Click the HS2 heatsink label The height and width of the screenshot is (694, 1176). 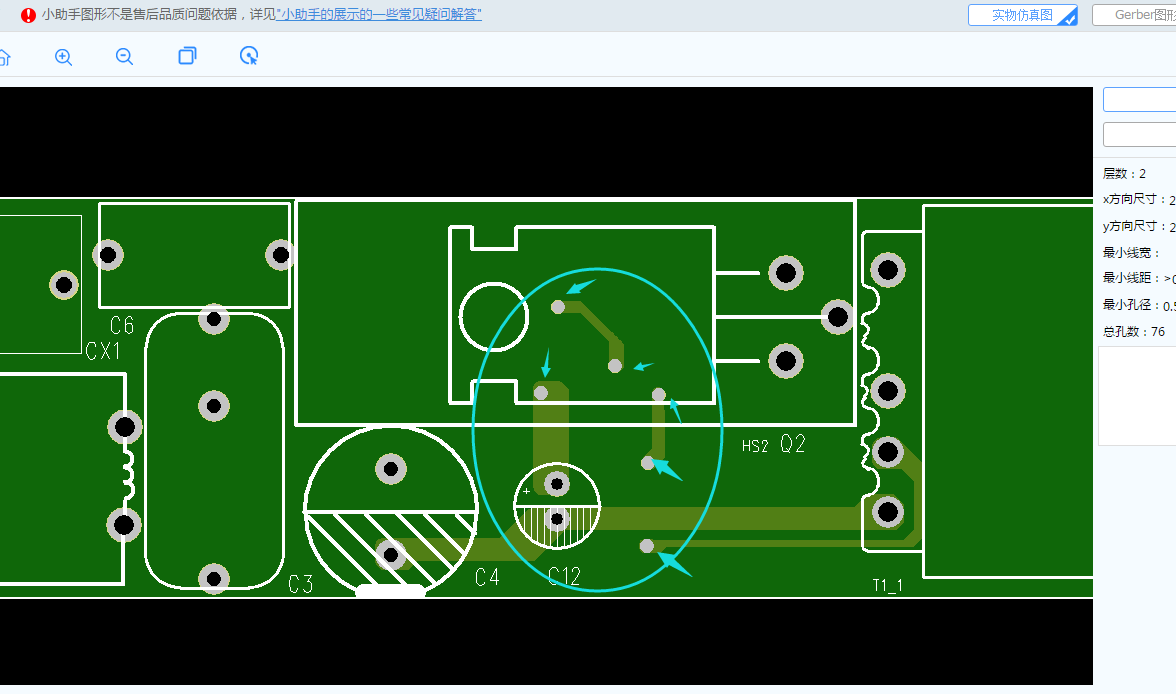755,447
